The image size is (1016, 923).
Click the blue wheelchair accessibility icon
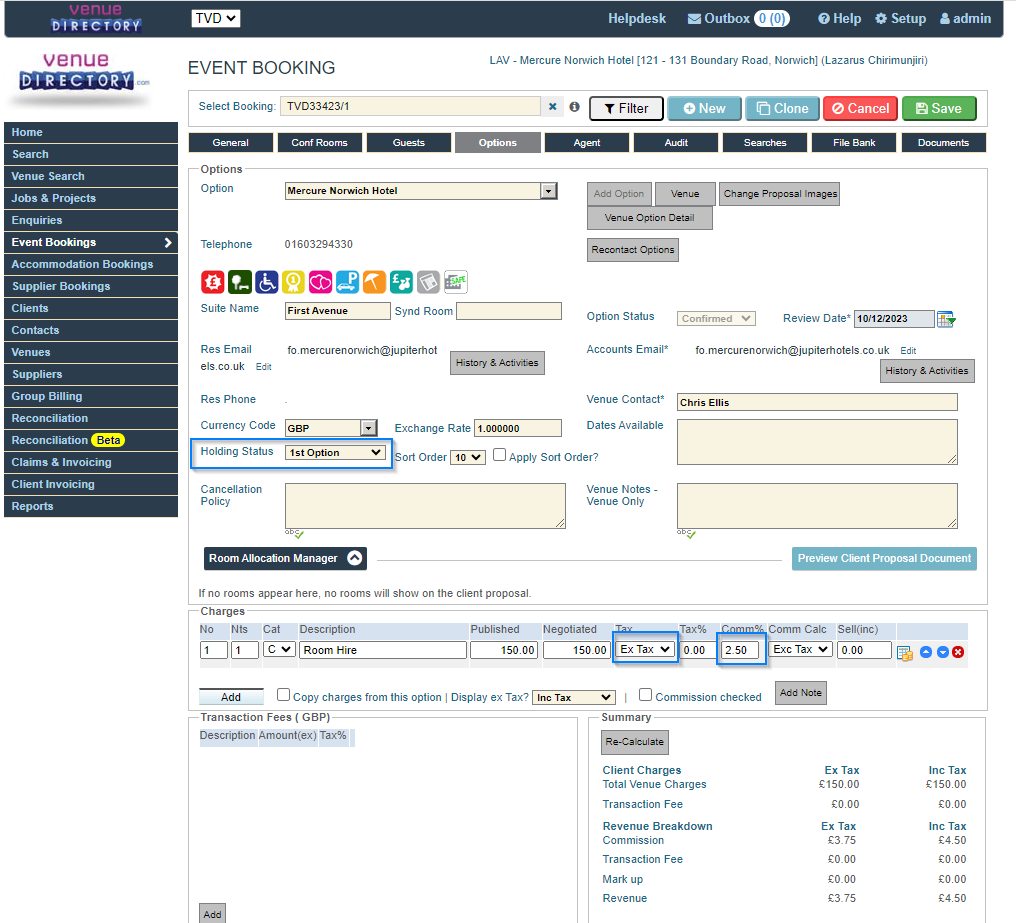pos(266,282)
